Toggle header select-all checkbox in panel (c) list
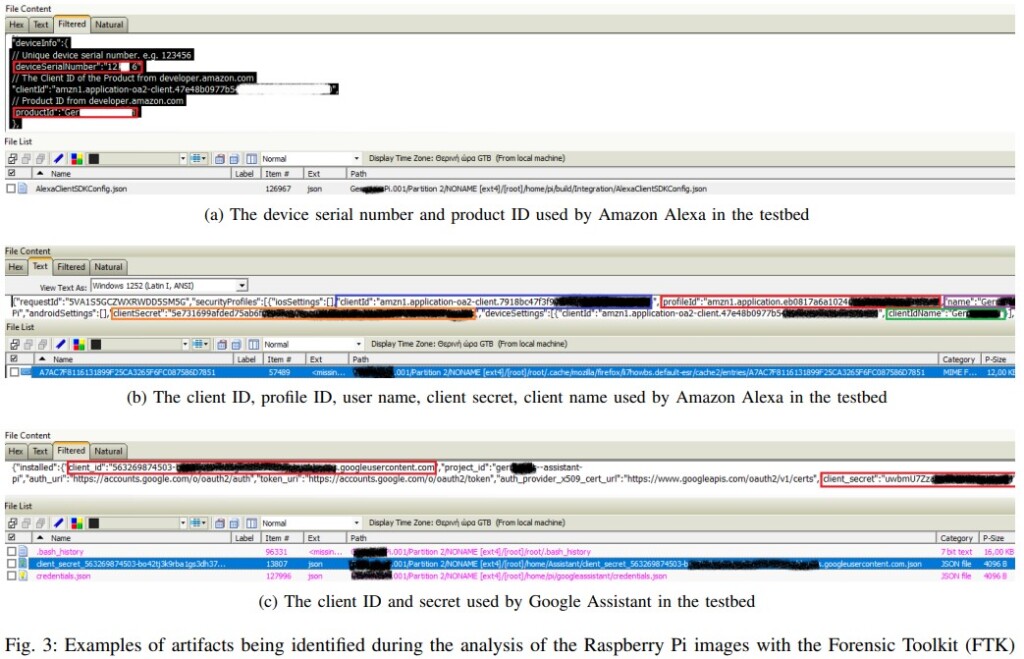 [11, 538]
